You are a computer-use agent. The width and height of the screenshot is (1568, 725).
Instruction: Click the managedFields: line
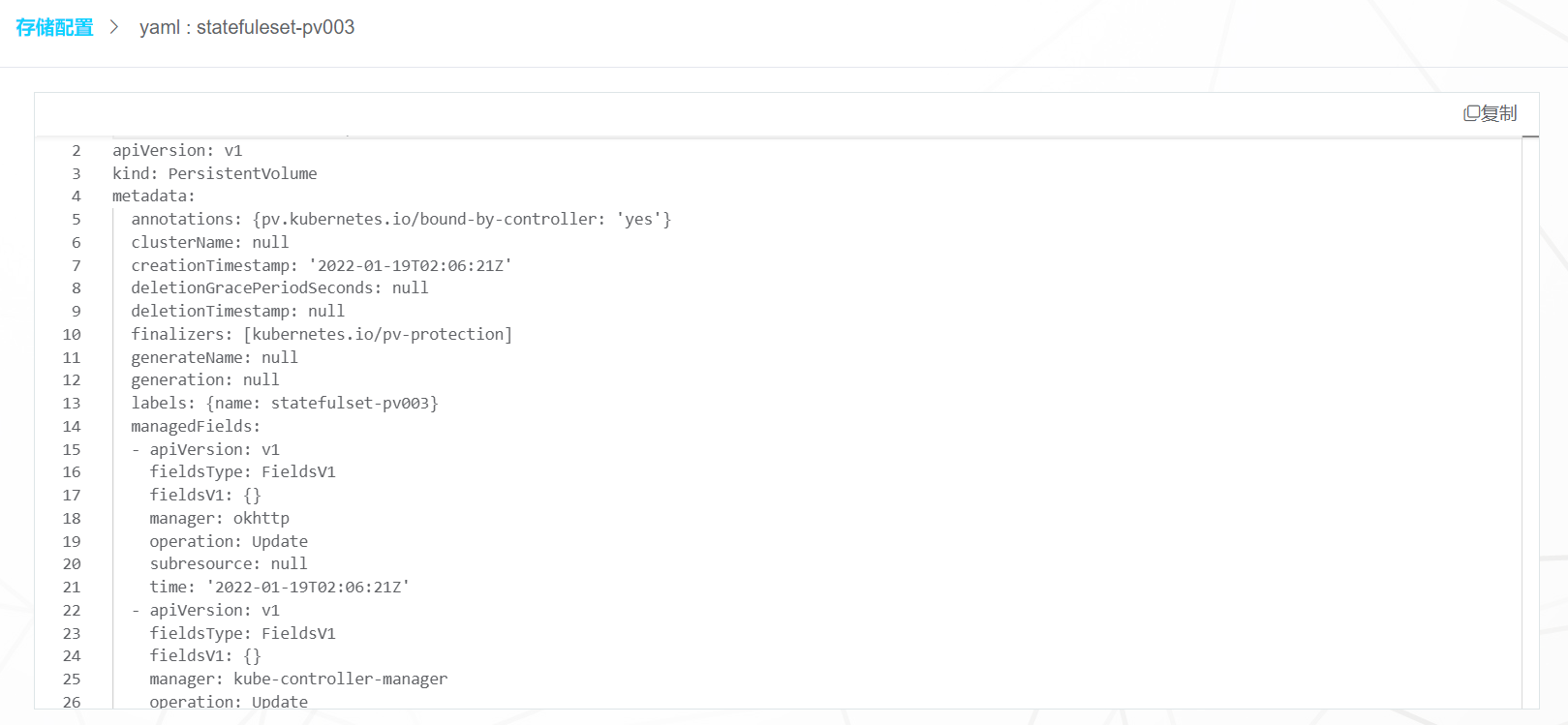click(x=196, y=427)
